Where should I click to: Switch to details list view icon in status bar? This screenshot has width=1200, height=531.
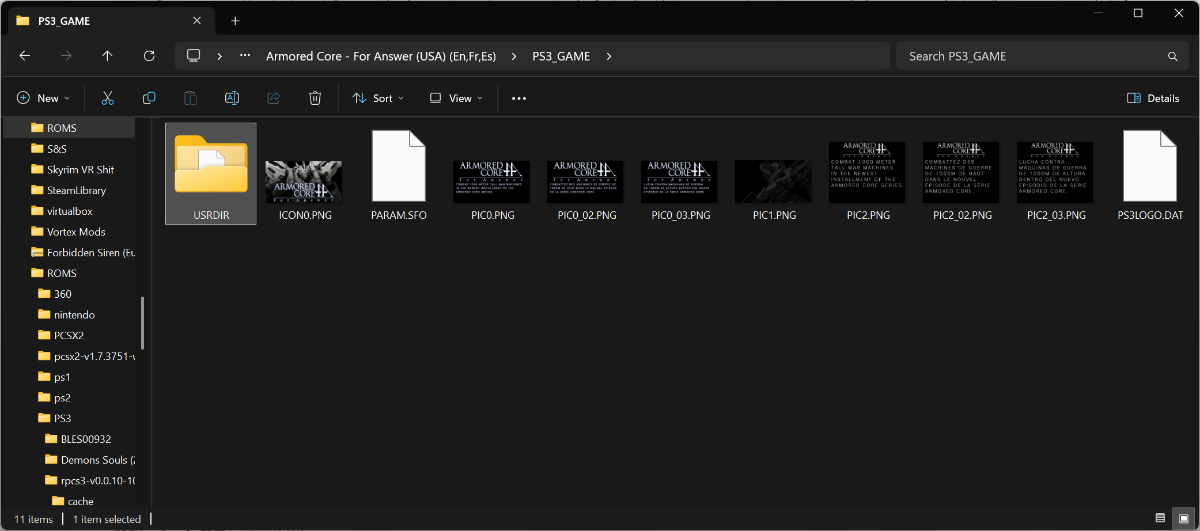1160,518
